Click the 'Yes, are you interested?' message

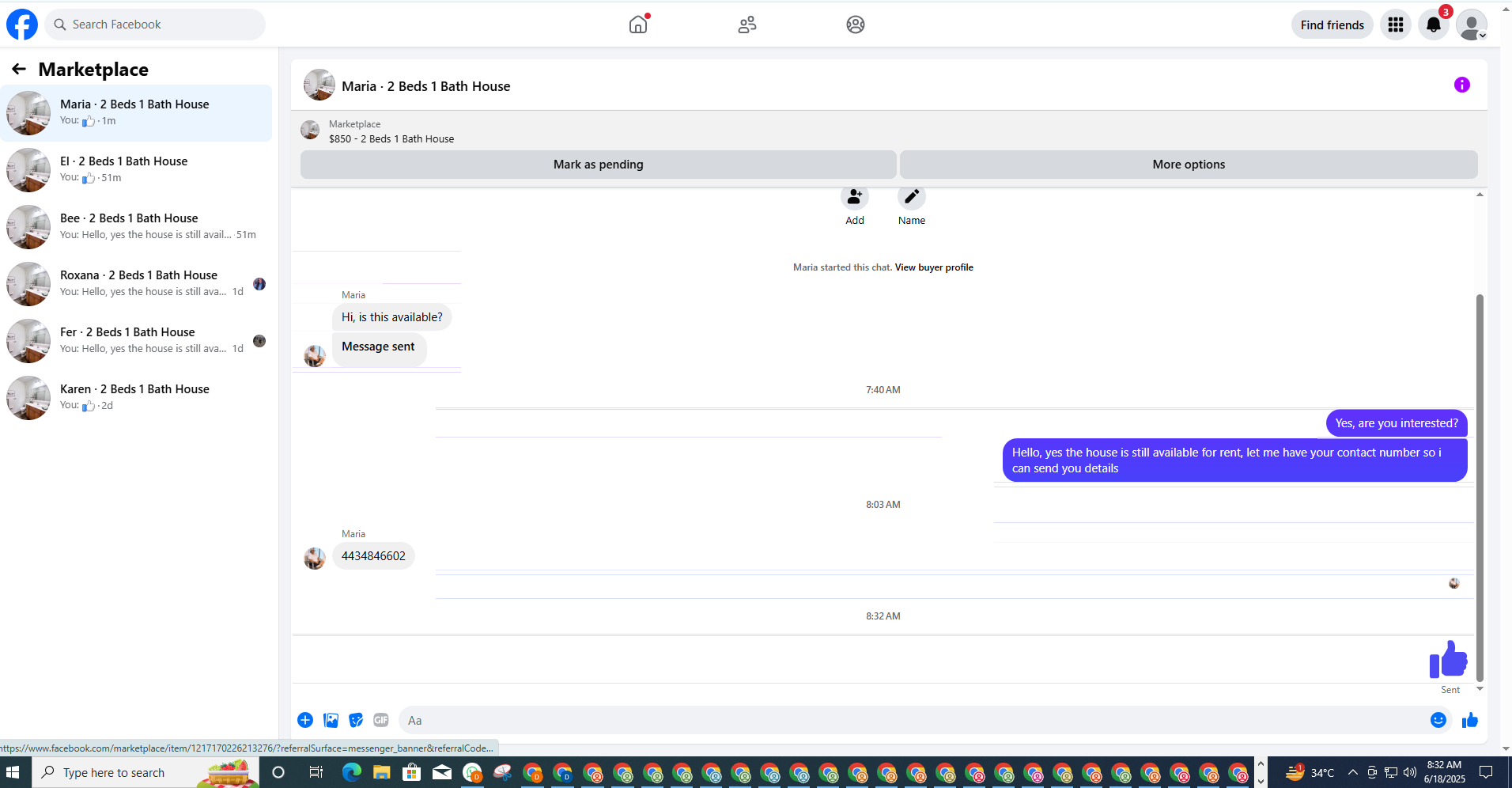click(x=1397, y=423)
